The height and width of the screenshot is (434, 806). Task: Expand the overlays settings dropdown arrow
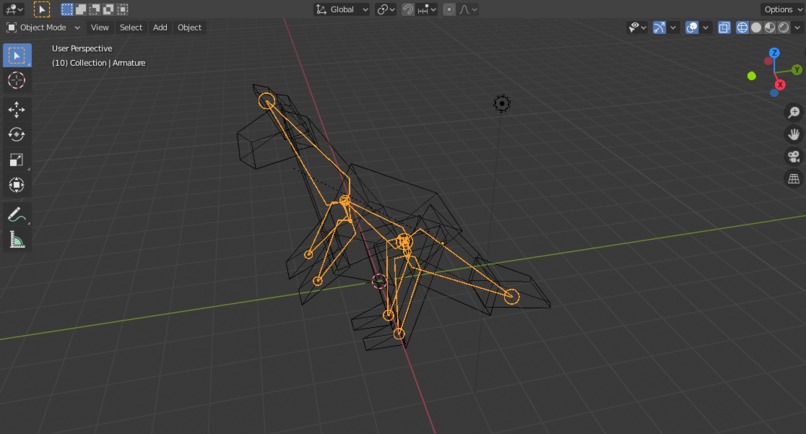[705, 27]
